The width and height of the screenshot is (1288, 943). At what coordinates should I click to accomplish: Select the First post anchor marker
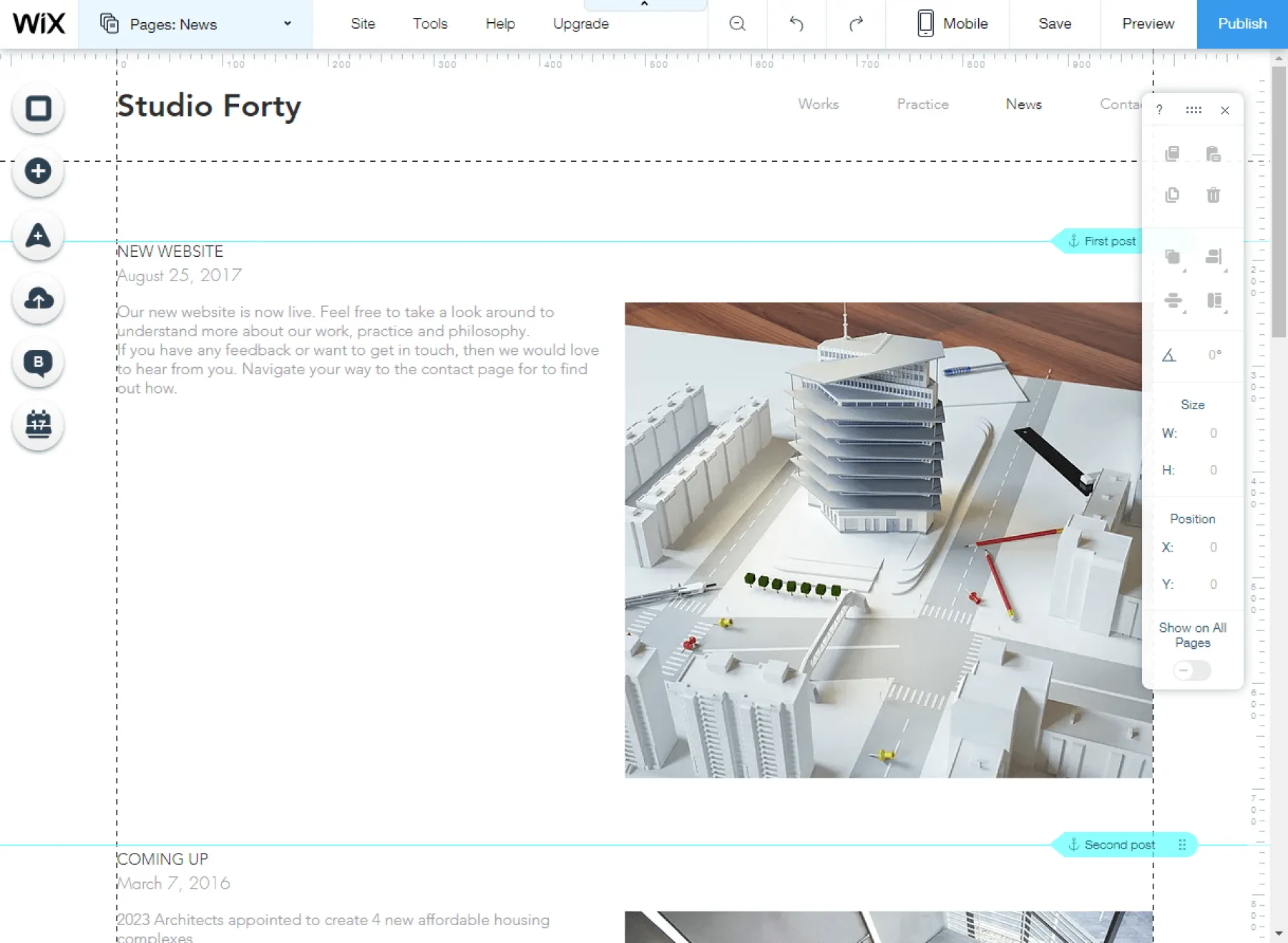pyautogui.click(x=1102, y=241)
